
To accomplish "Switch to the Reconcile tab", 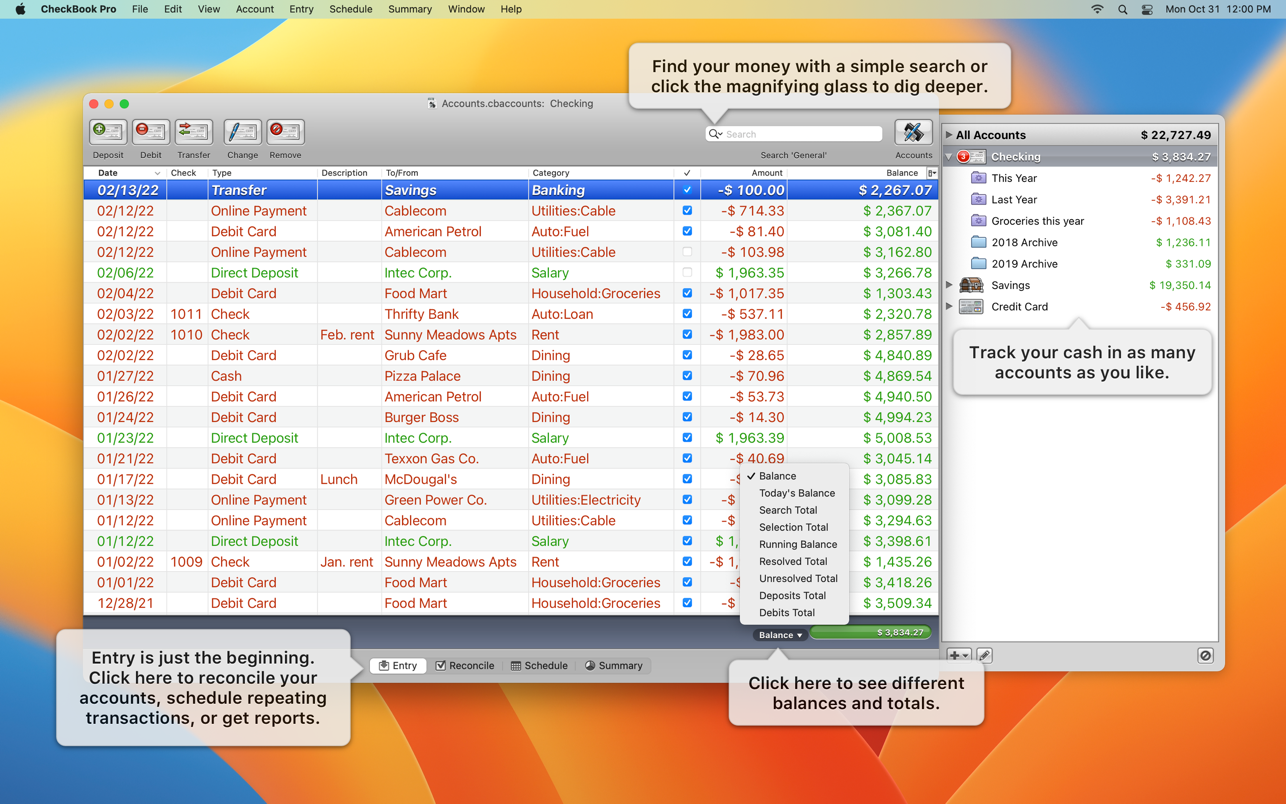I will [465, 666].
